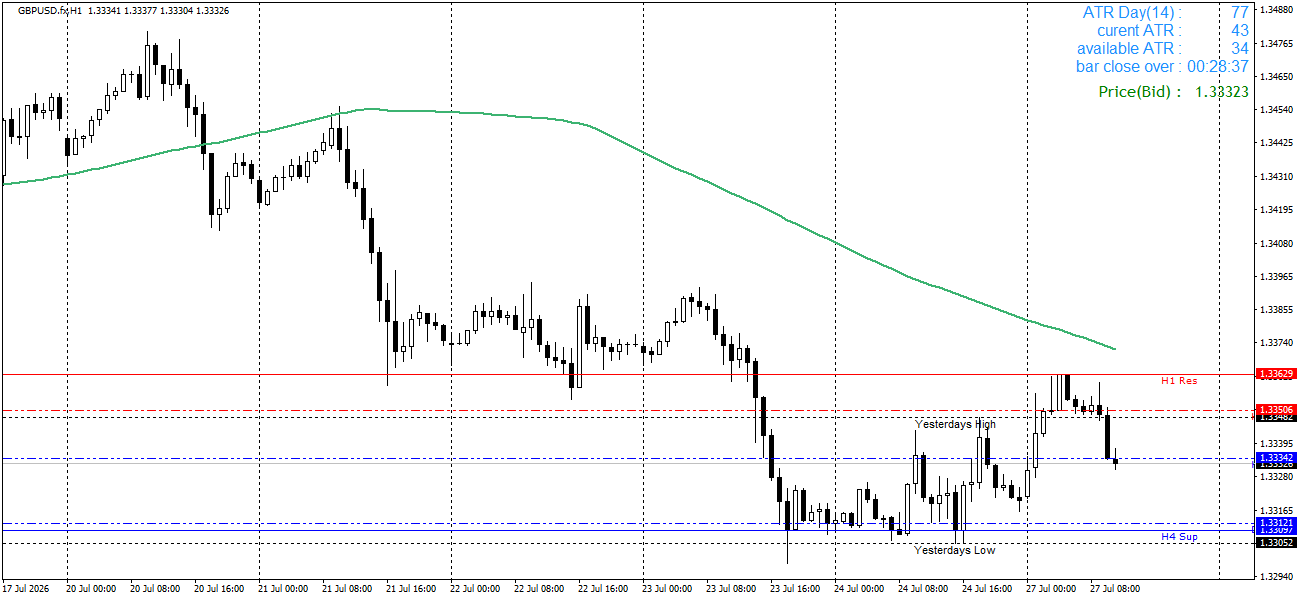Click the 'Yesterdays High' label
The width and height of the screenshot is (1300, 600).
[x=955, y=424]
